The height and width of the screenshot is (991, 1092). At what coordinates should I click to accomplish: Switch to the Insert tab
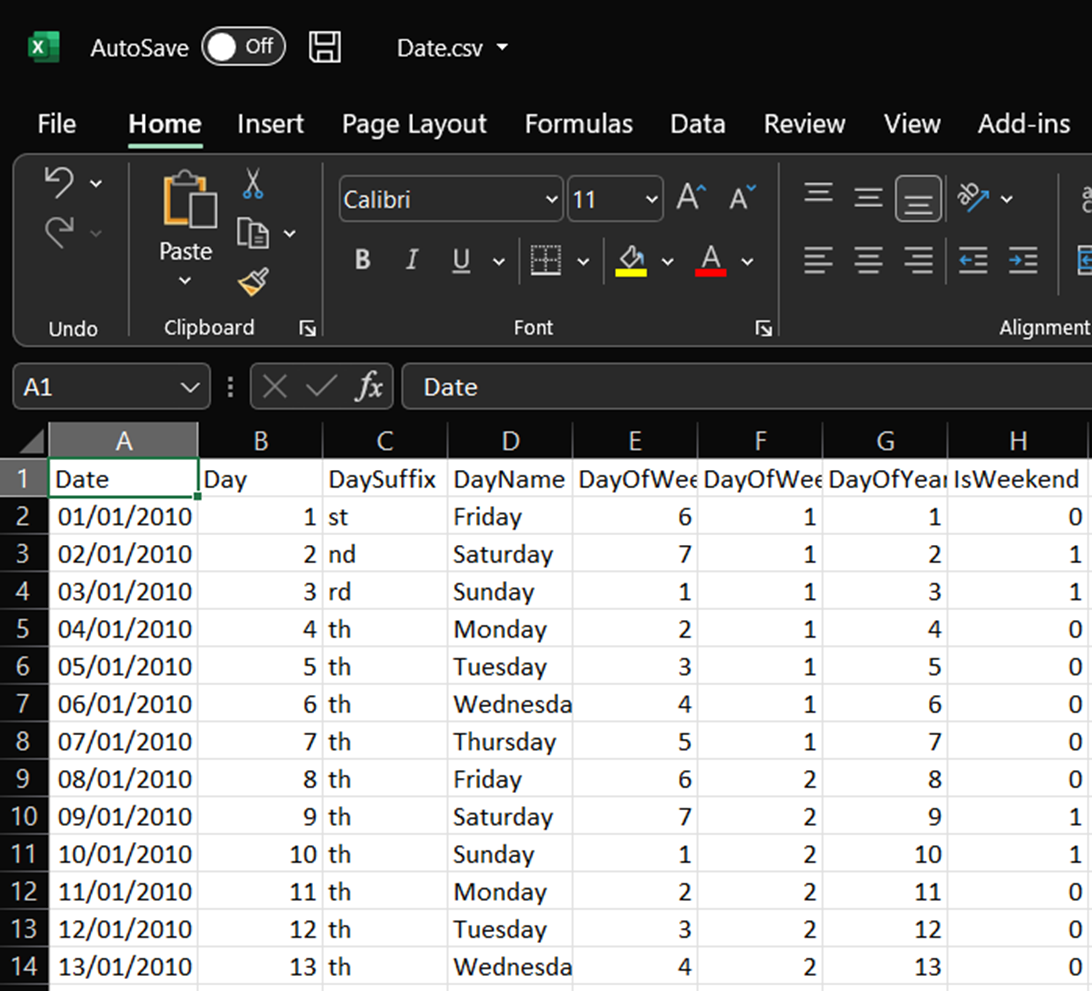[270, 124]
